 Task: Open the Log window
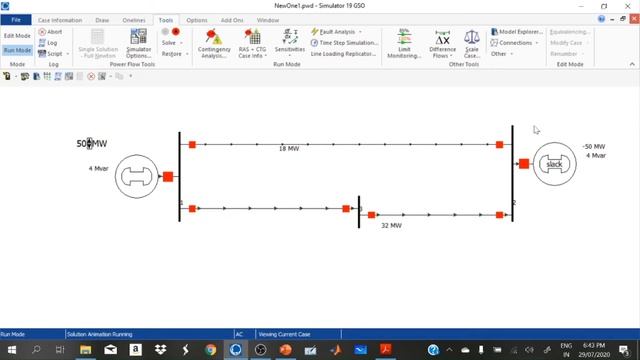point(48,43)
